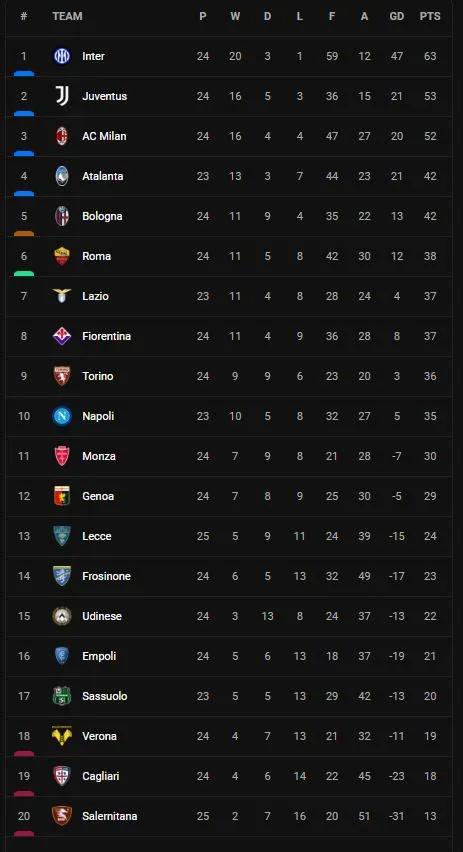Click the Inter club crest
The height and width of the screenshot is (852, 463).
pyautogui.click(x=62, y=56)
